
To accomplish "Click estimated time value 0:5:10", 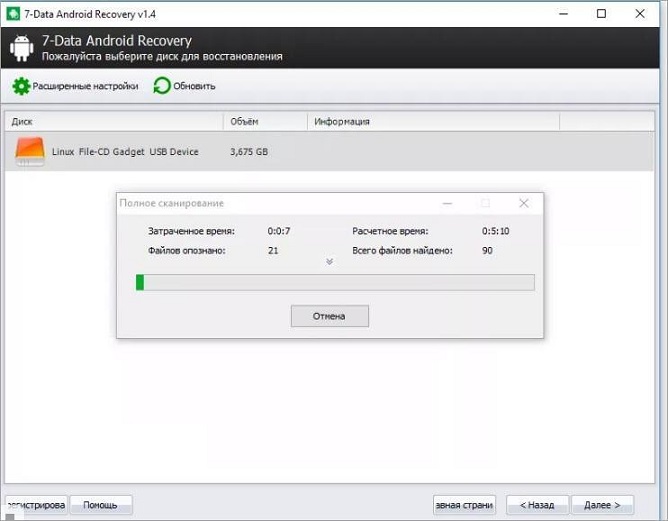I will coord(495,231).
